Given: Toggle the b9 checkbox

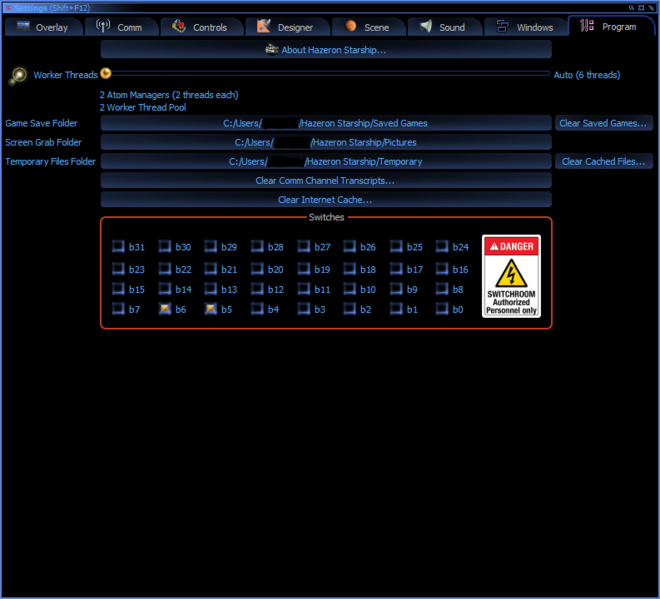Looking at the screenshot, I should 396,289.
